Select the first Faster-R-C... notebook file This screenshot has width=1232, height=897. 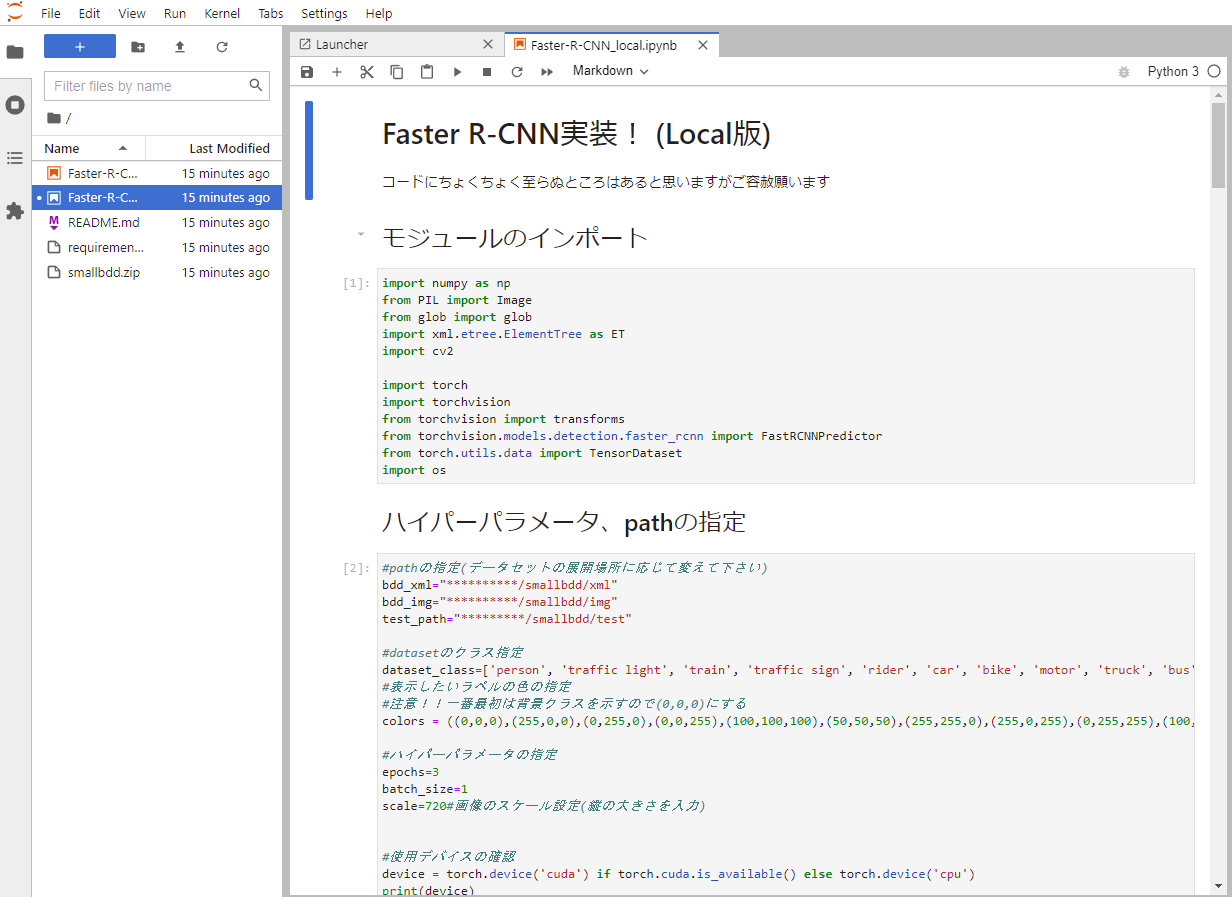coord(157,173)
